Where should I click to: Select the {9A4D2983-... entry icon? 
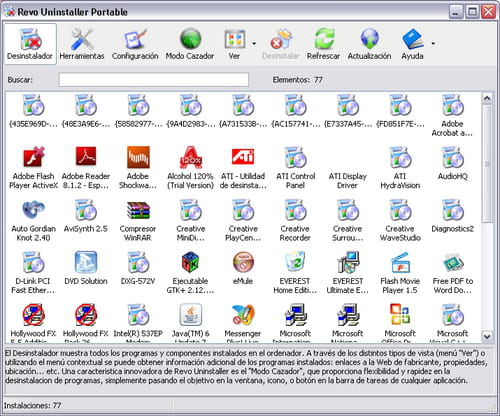190,105
